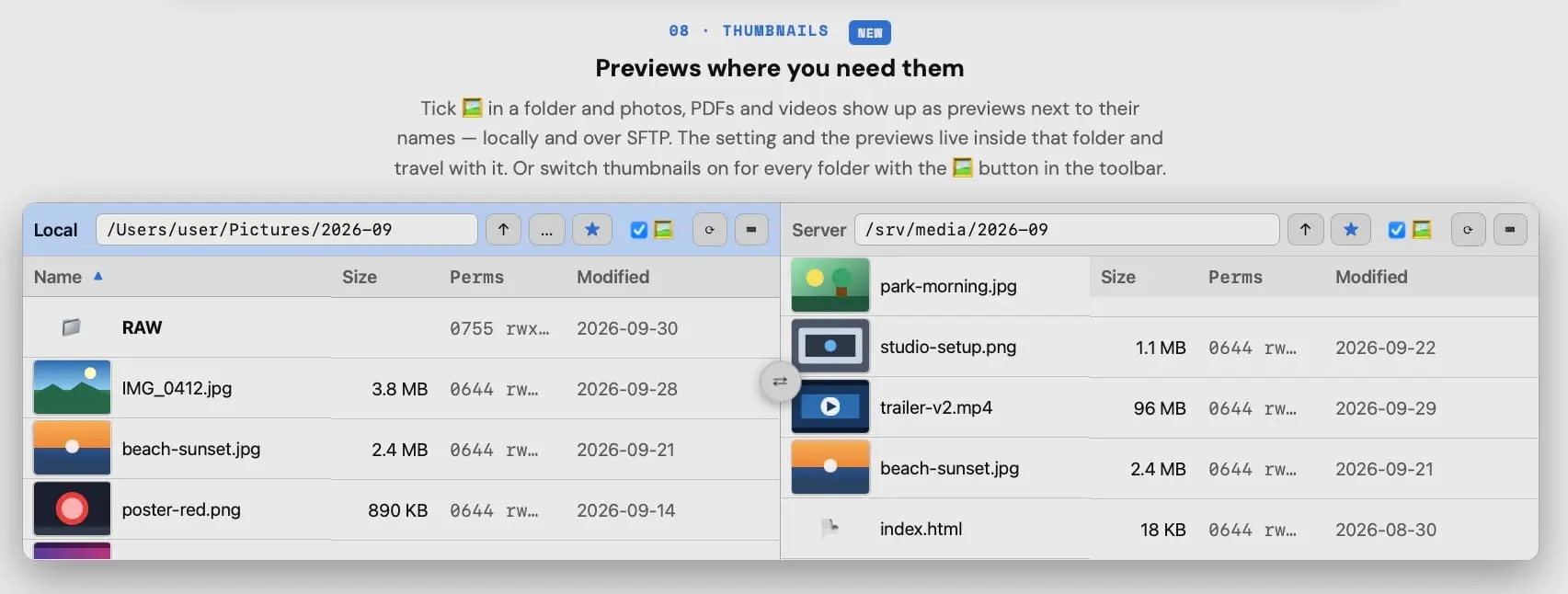Sort Local pane by Perms column
This screenshot has width=1568, height=594.
476,277
